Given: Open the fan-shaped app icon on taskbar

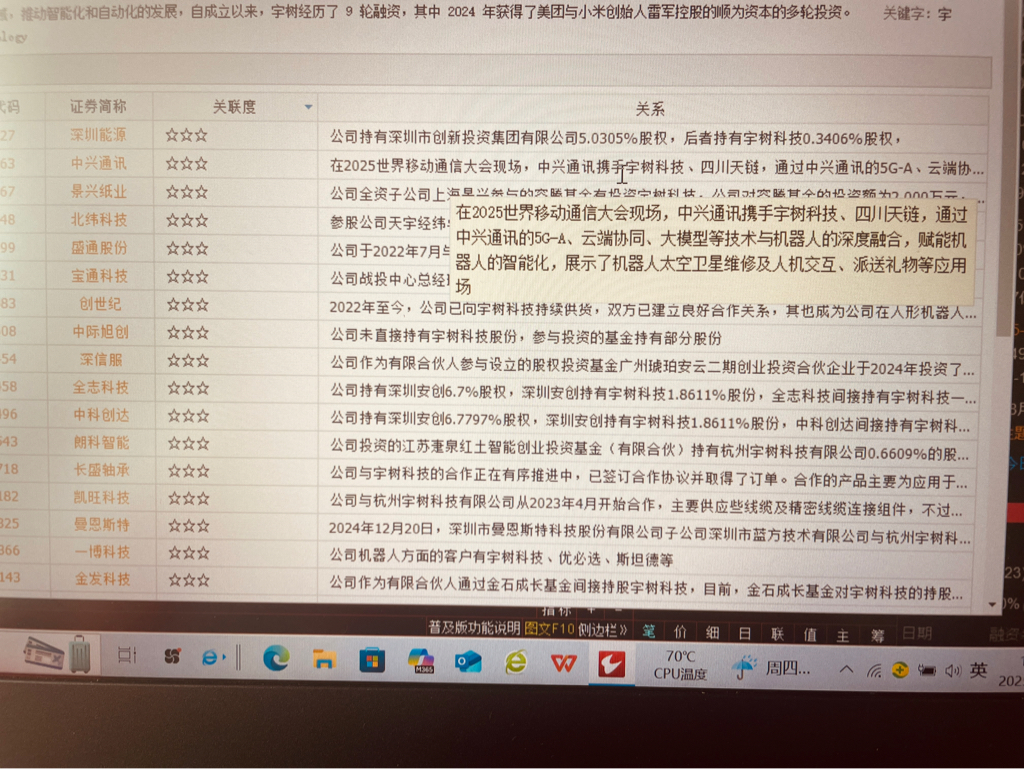Looking at the screenshot, I should click(172, 656).
